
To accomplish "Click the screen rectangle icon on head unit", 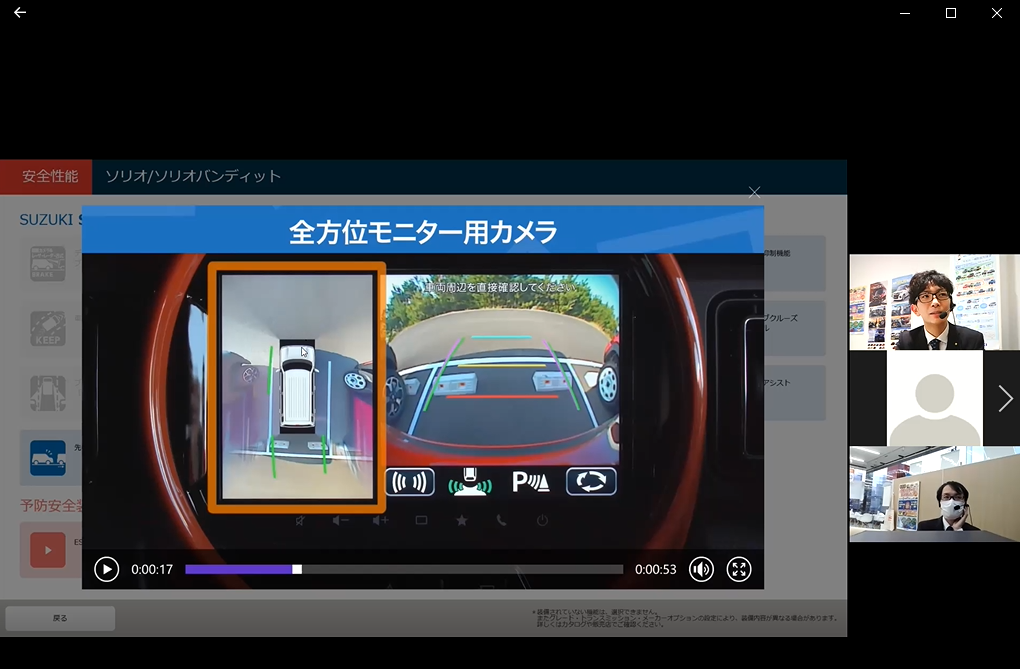I will (x=422, y=521).
